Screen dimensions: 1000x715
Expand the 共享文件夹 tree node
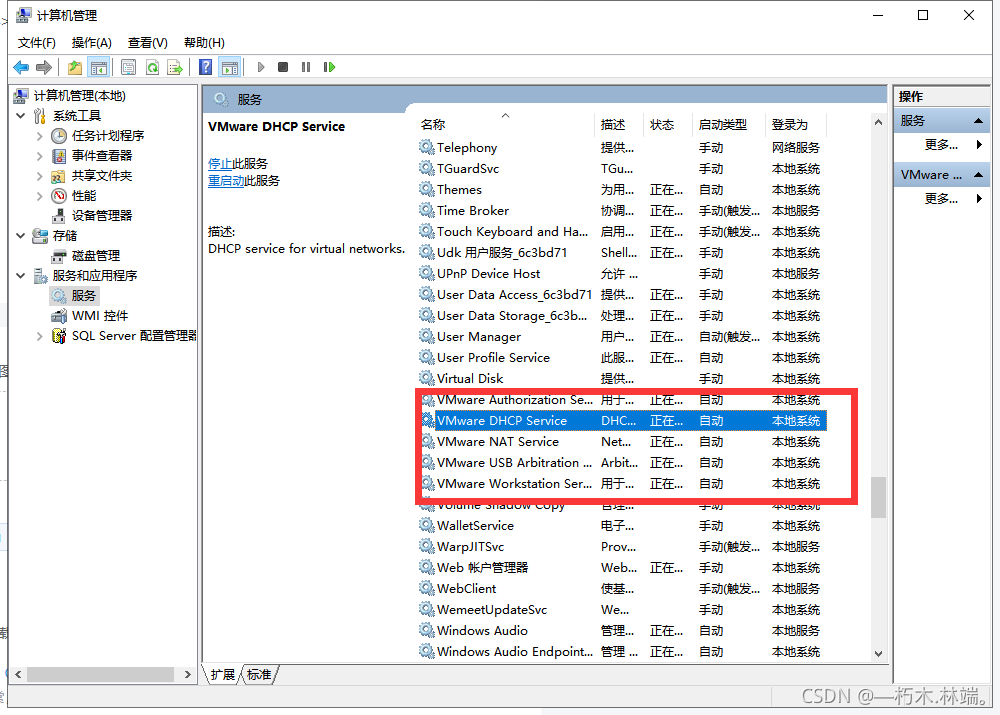click(40, 175)
